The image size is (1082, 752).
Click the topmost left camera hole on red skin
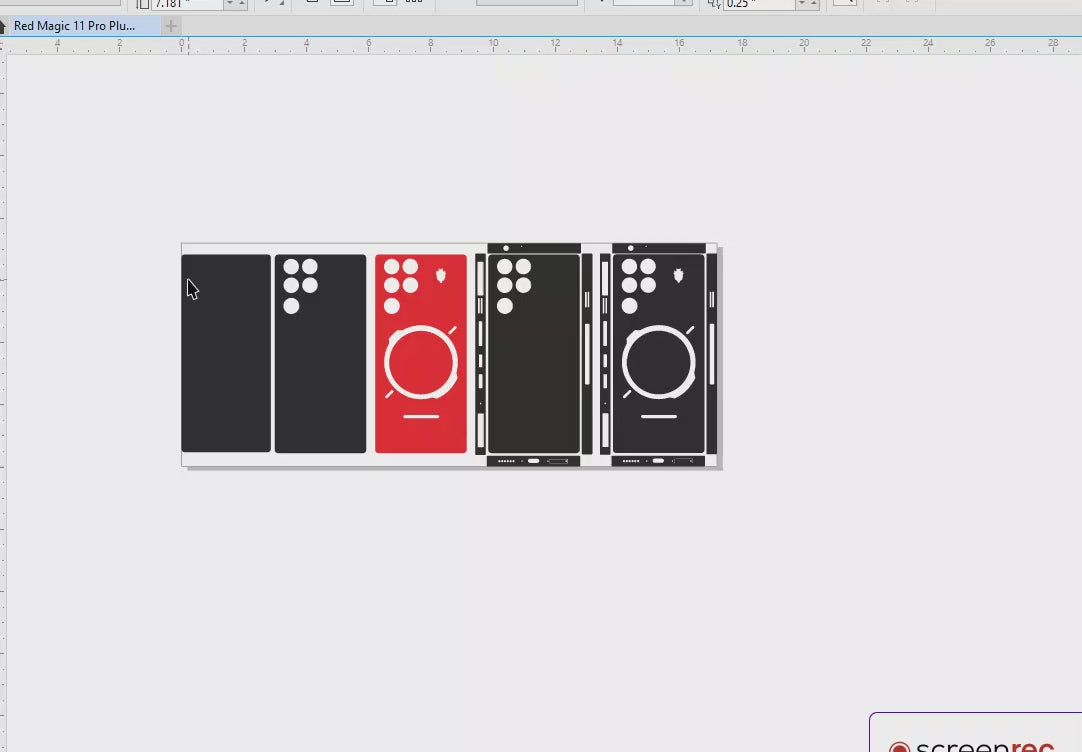click(392, 267)
